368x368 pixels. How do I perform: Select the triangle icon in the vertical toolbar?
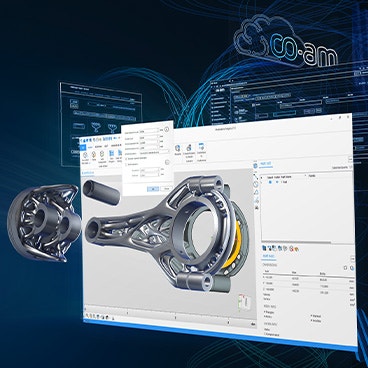pyautogui.click(x=256, y=192)
